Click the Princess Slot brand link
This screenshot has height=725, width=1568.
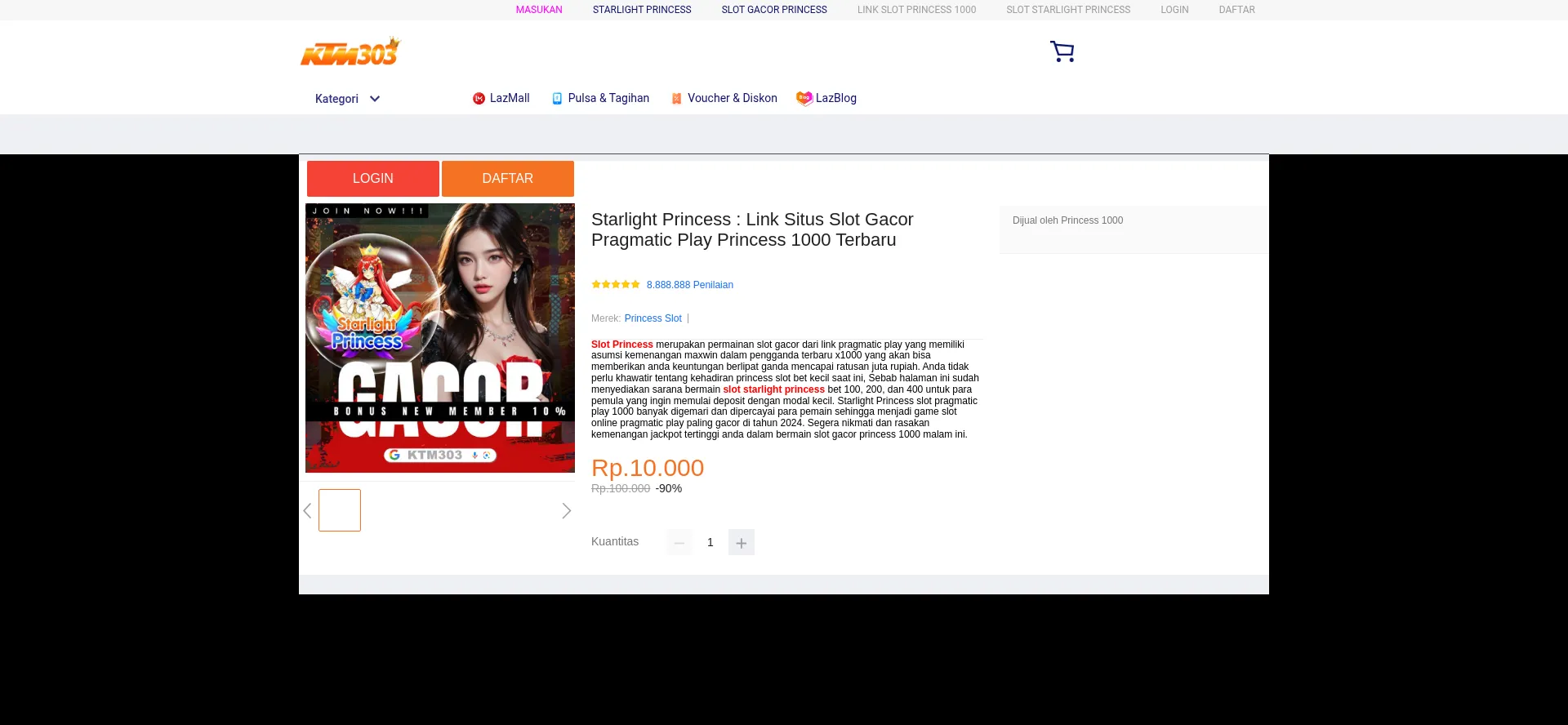[653, 318]
